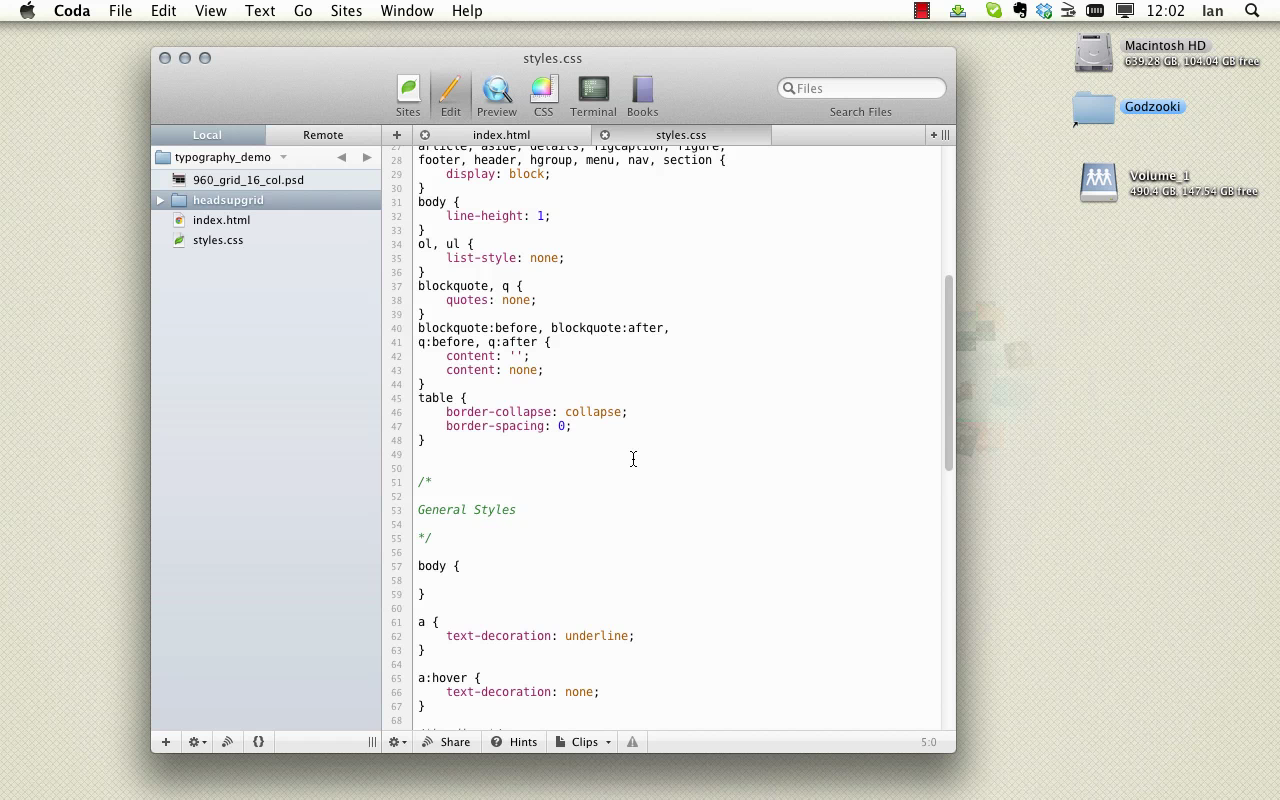Open the Sites view in toolbar

pyautogui.click(x=408, y=96)
